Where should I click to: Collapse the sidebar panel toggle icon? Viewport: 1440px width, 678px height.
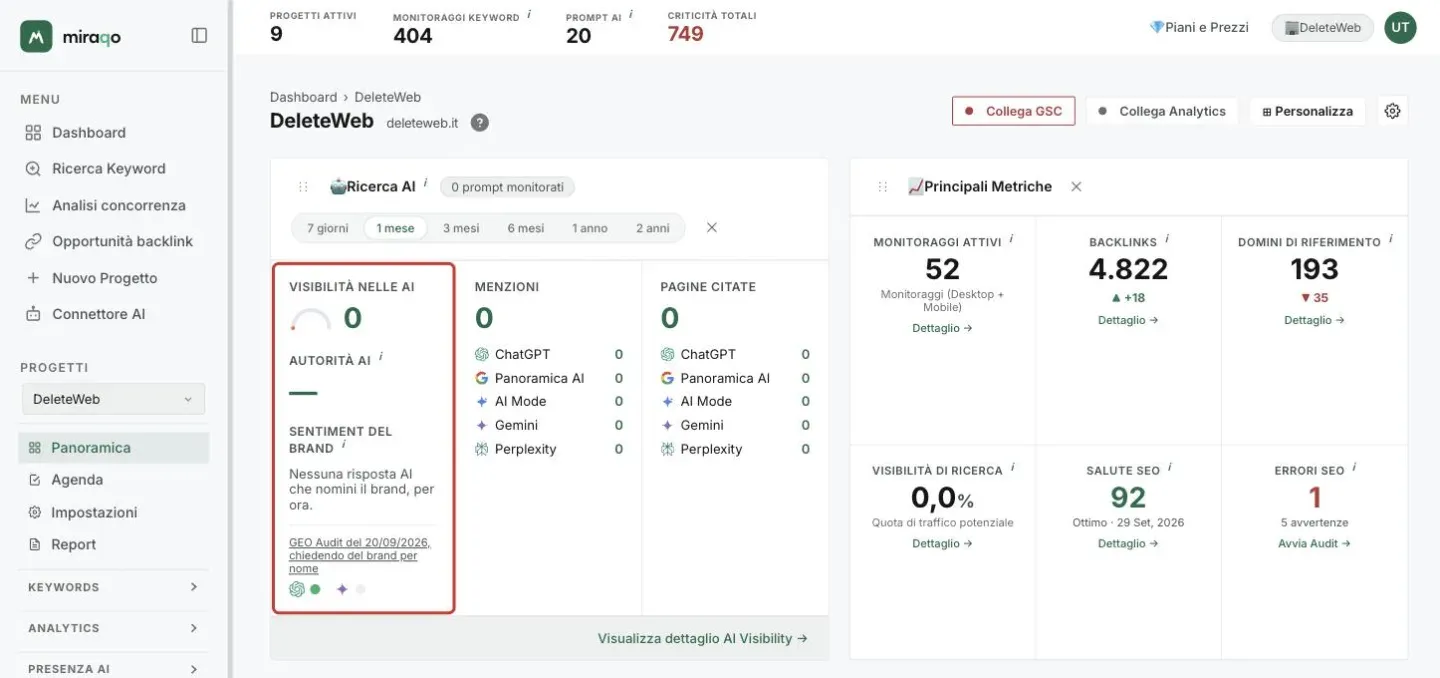pos(199,36)
